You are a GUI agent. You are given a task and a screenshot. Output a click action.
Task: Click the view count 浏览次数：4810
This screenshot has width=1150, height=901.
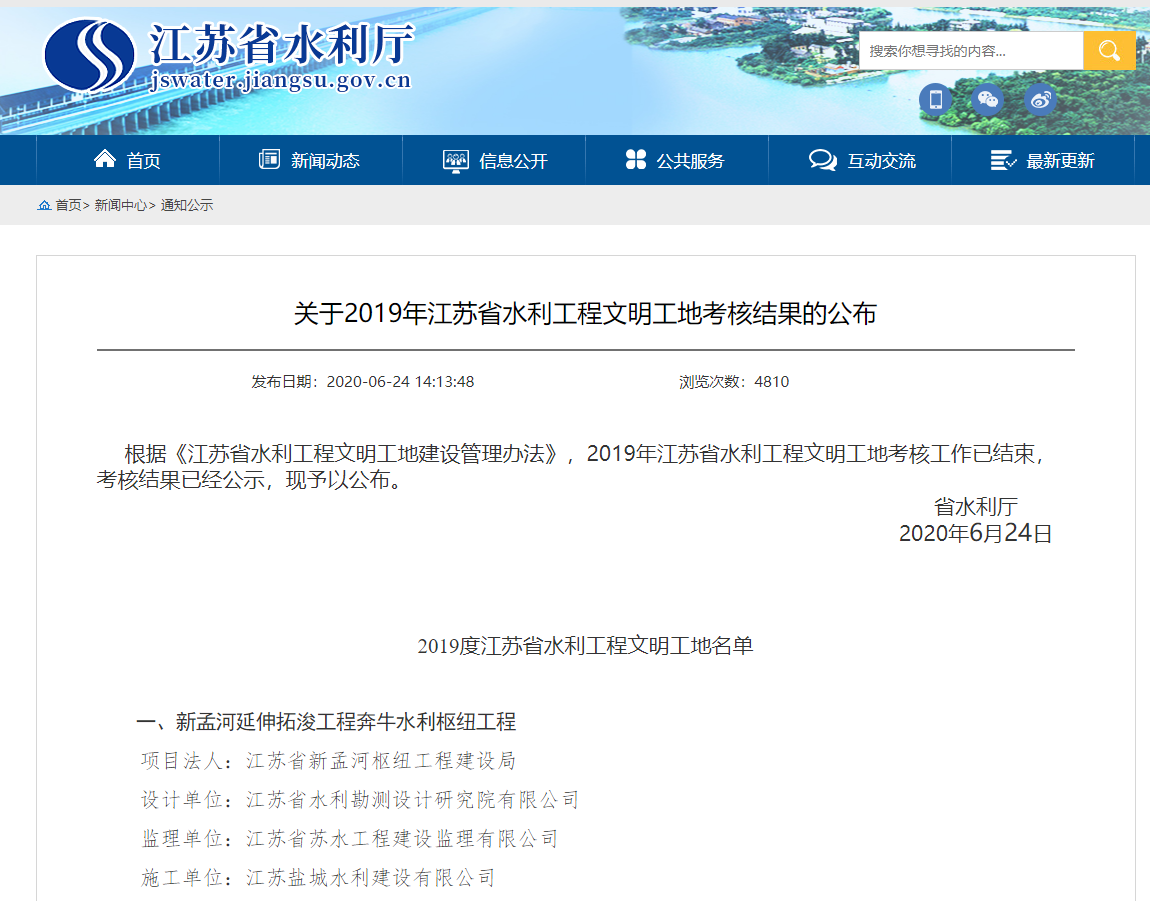[x=734, y=382]
